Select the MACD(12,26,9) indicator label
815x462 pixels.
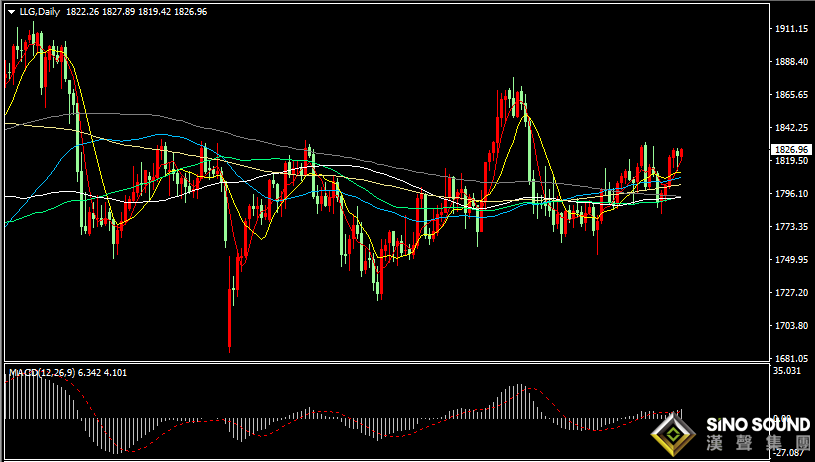click(x=43, y=373)
